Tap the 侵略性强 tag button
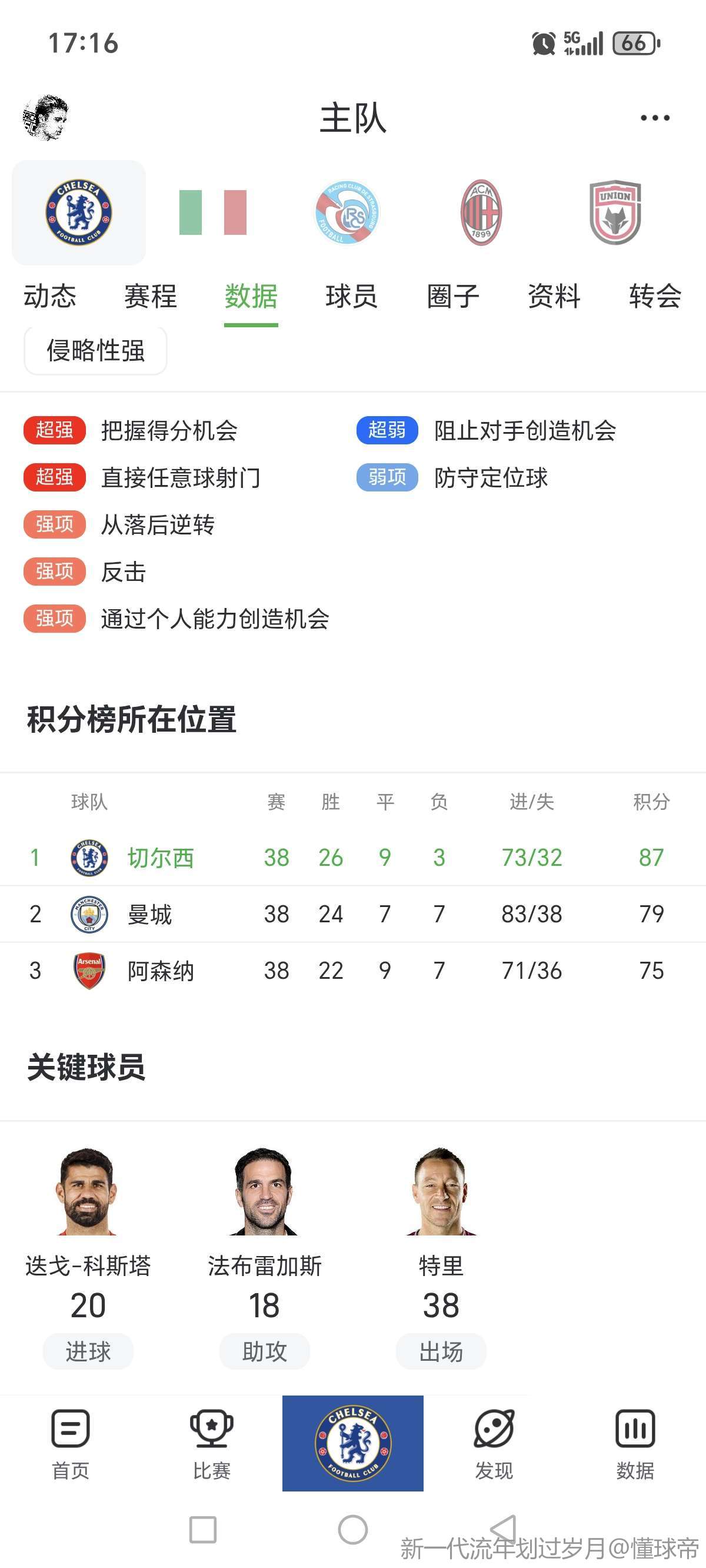 coord(95,351)
